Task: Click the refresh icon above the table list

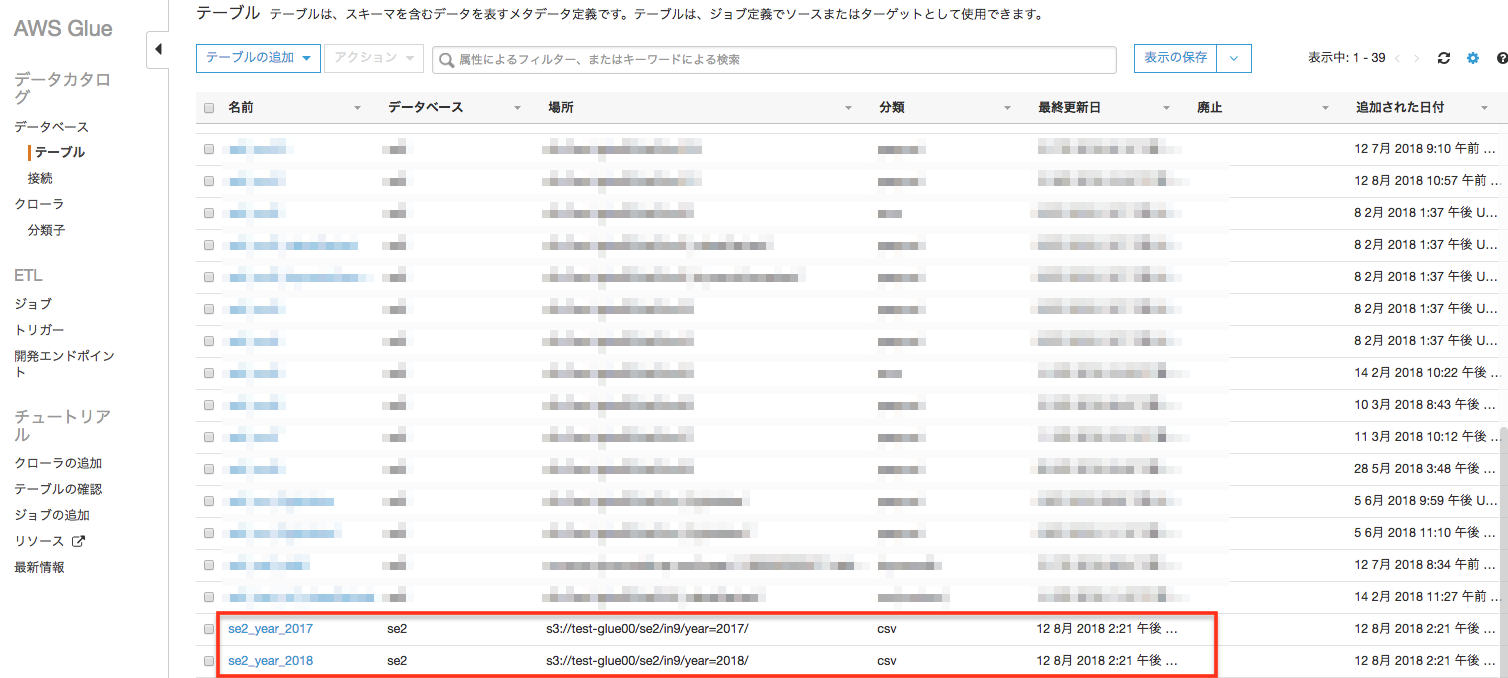Action: point(1443,58)
